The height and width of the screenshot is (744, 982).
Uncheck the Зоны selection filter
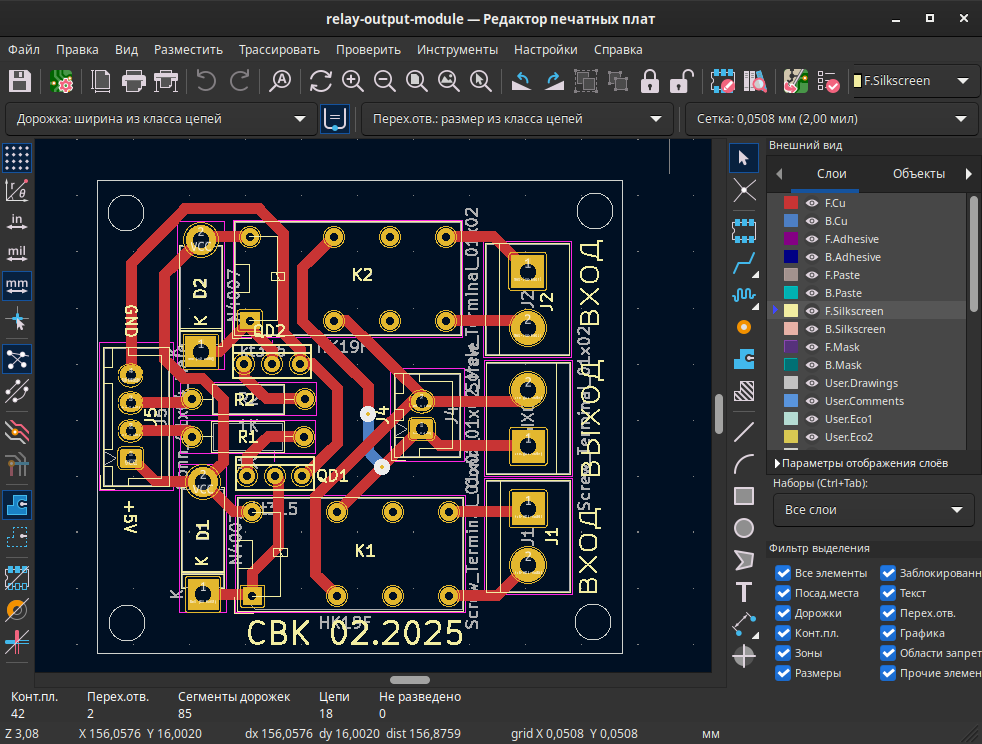tap(783, 653)
